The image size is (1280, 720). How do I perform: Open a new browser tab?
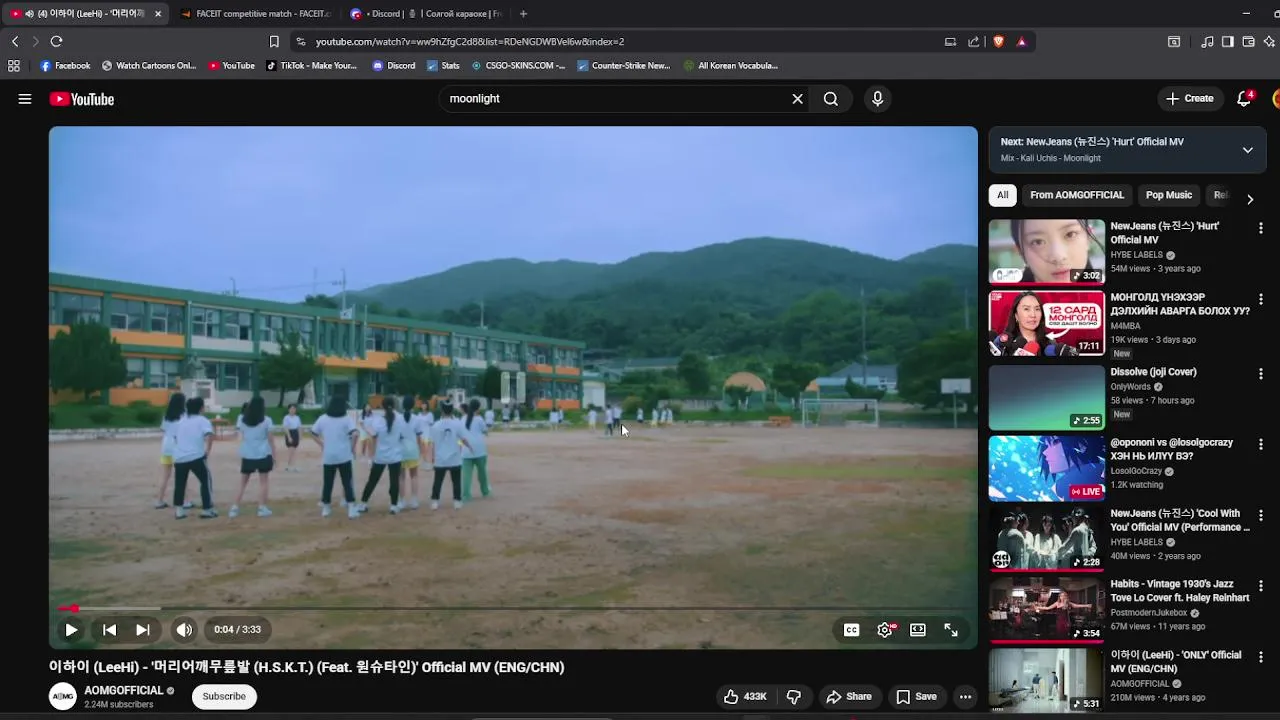point(523,14)
